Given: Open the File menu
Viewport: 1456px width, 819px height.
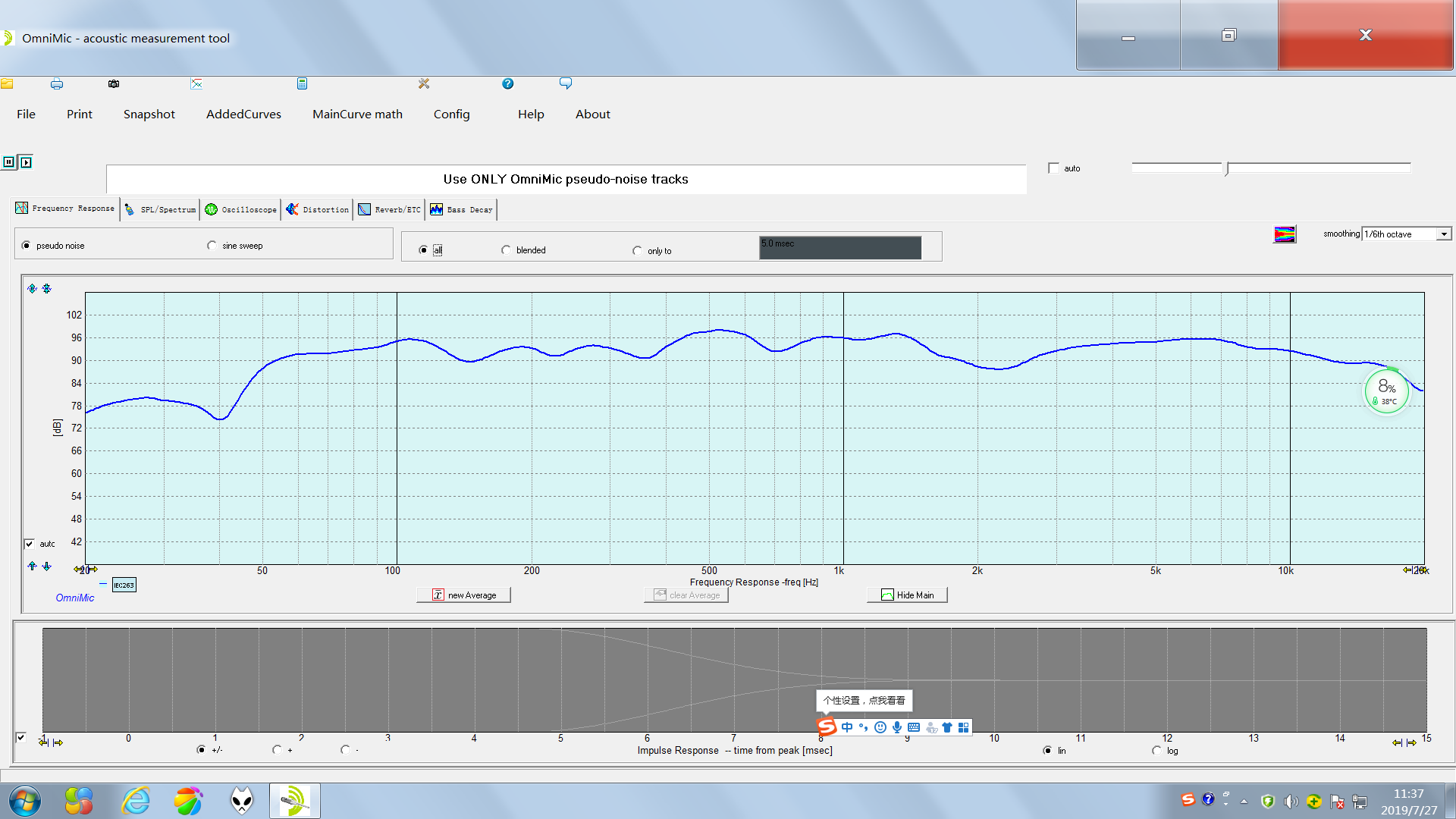Looking at the screenshot, I should point(26,114).
